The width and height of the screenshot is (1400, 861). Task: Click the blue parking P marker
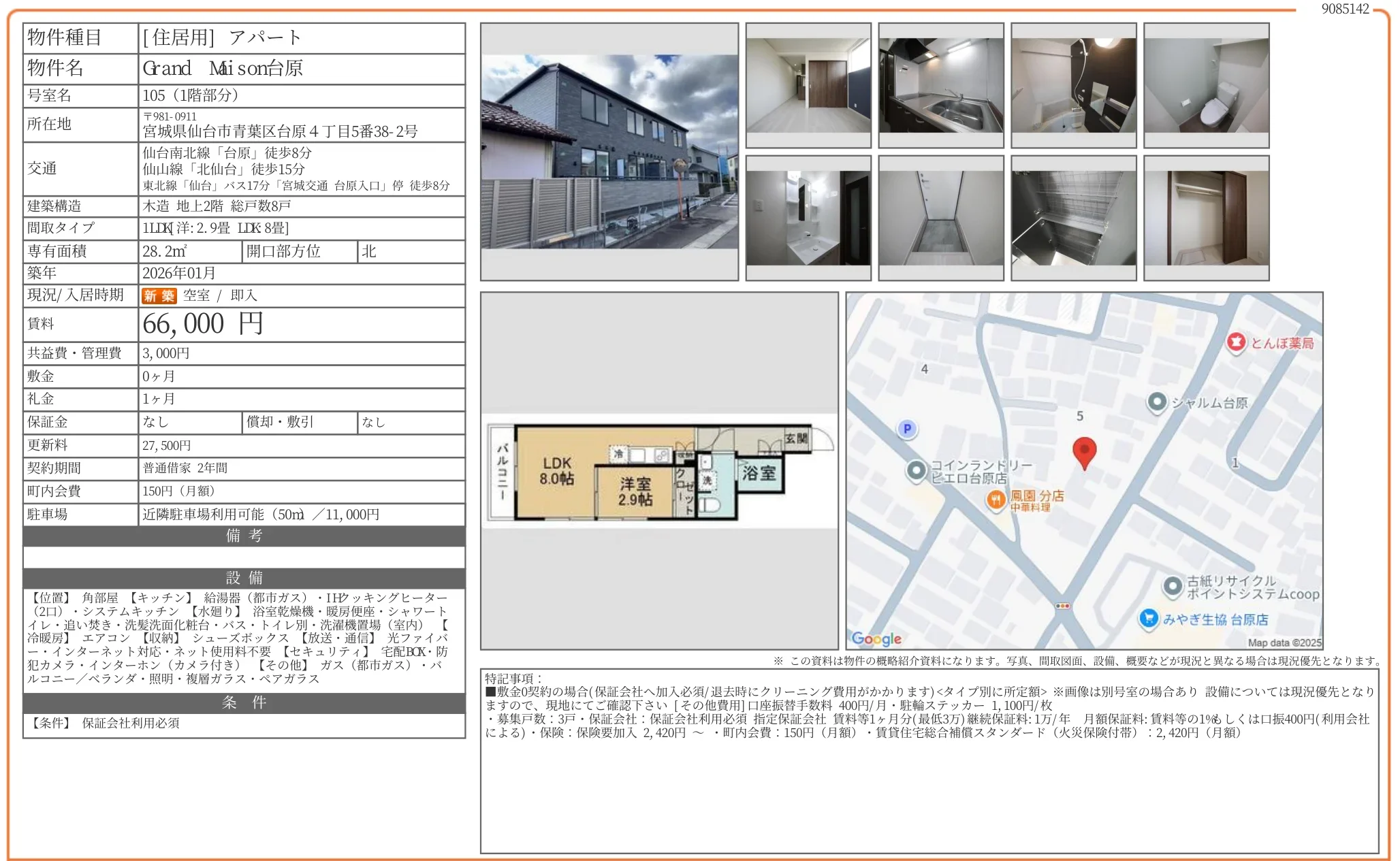906,429
